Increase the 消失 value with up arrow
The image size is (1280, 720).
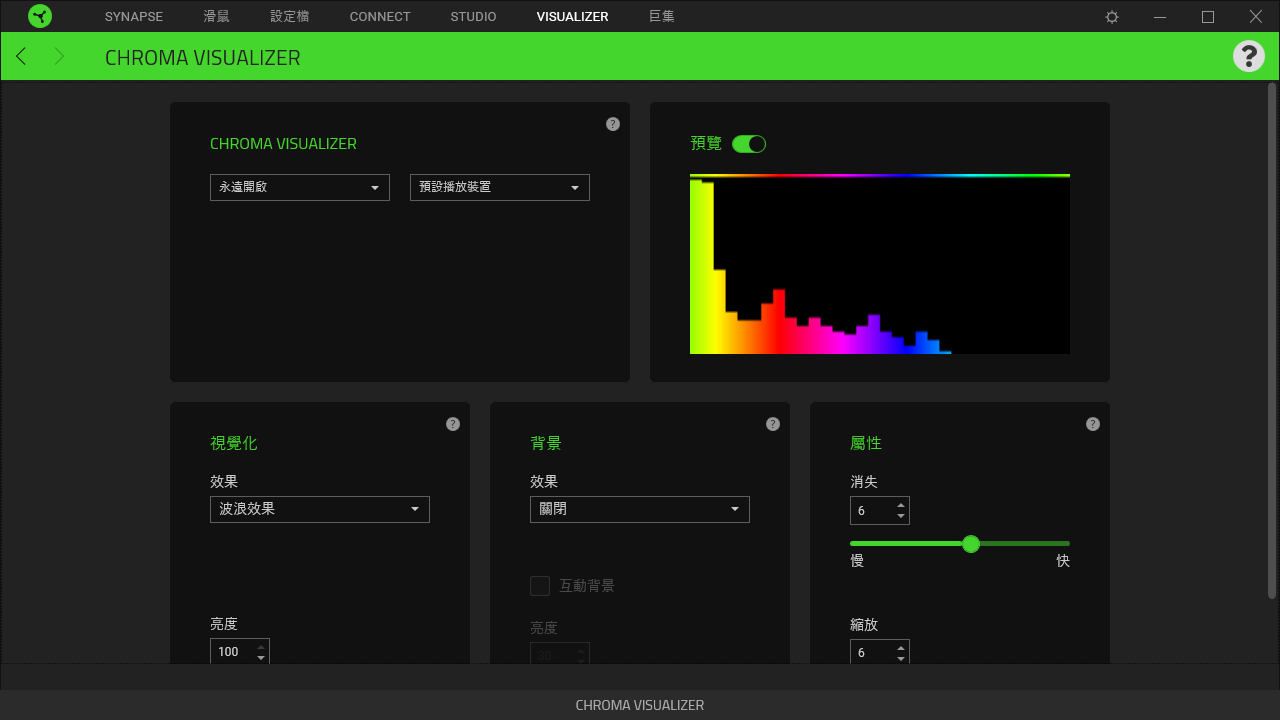point(901,505)
